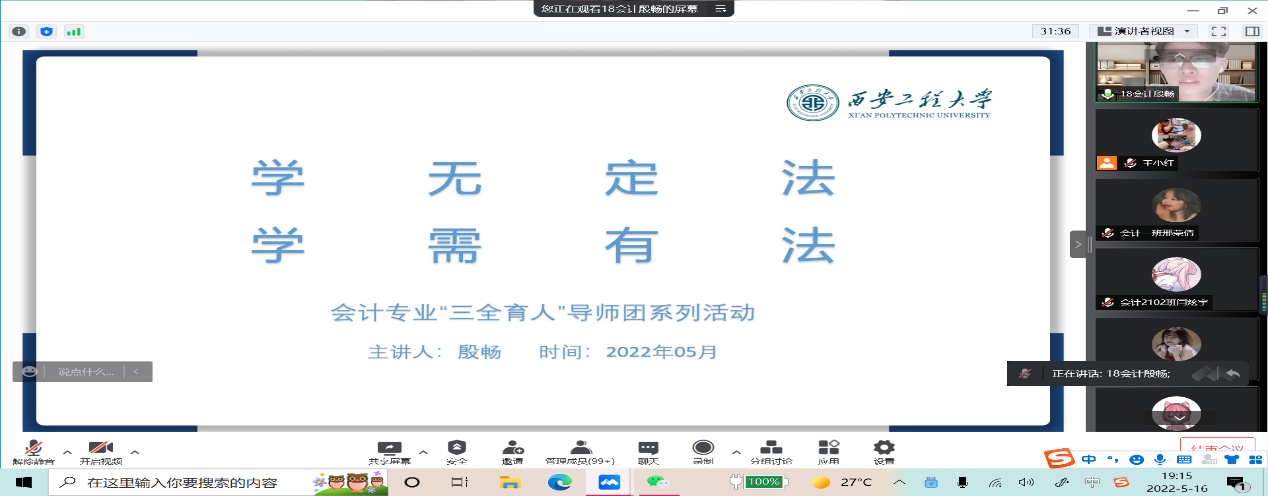1268x496 pixels.
Task: Turn on the camera video button
Action: tap(99, 450)
